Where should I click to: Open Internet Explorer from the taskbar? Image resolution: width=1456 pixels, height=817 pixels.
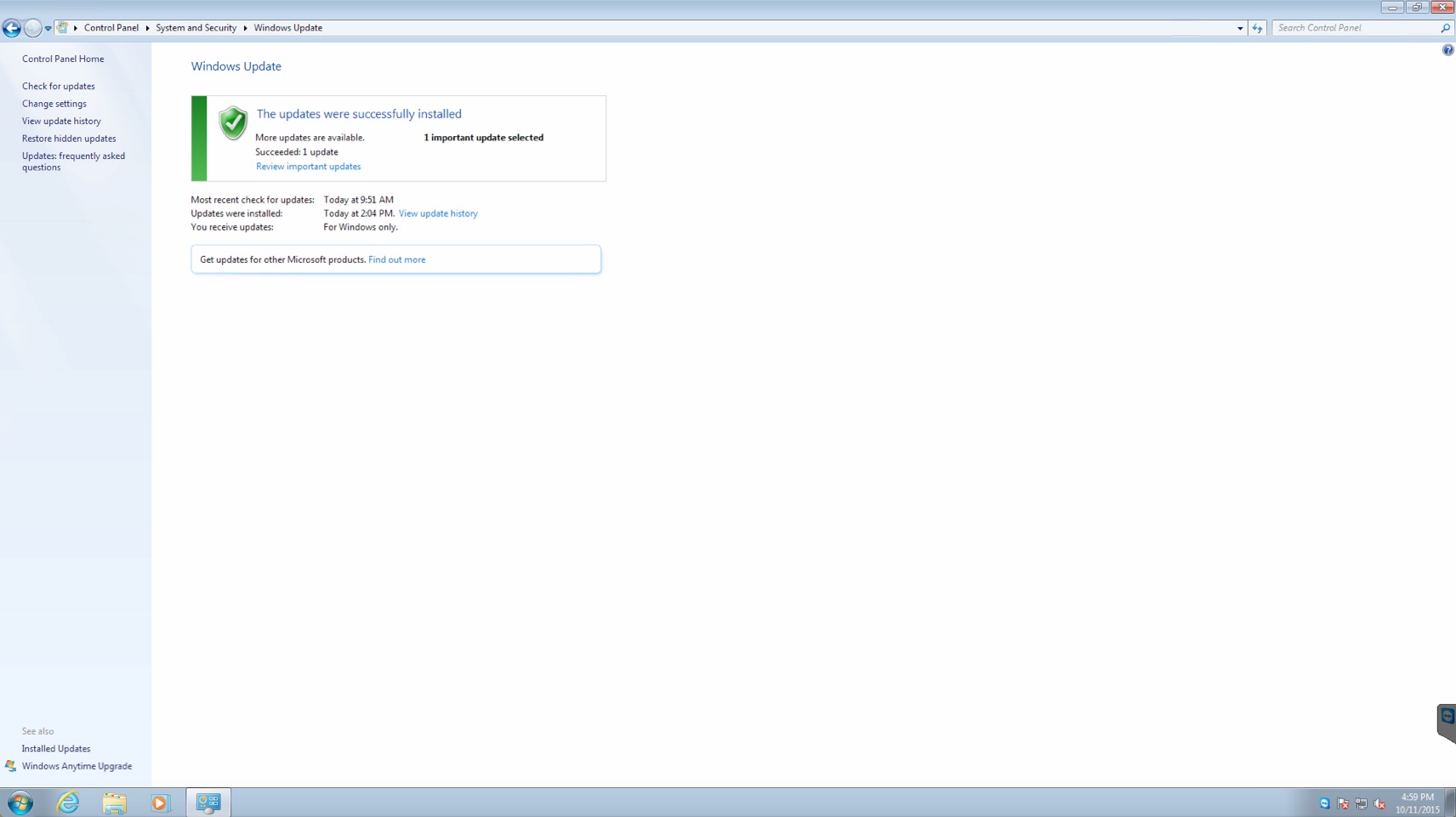click(x=68, y=803)
